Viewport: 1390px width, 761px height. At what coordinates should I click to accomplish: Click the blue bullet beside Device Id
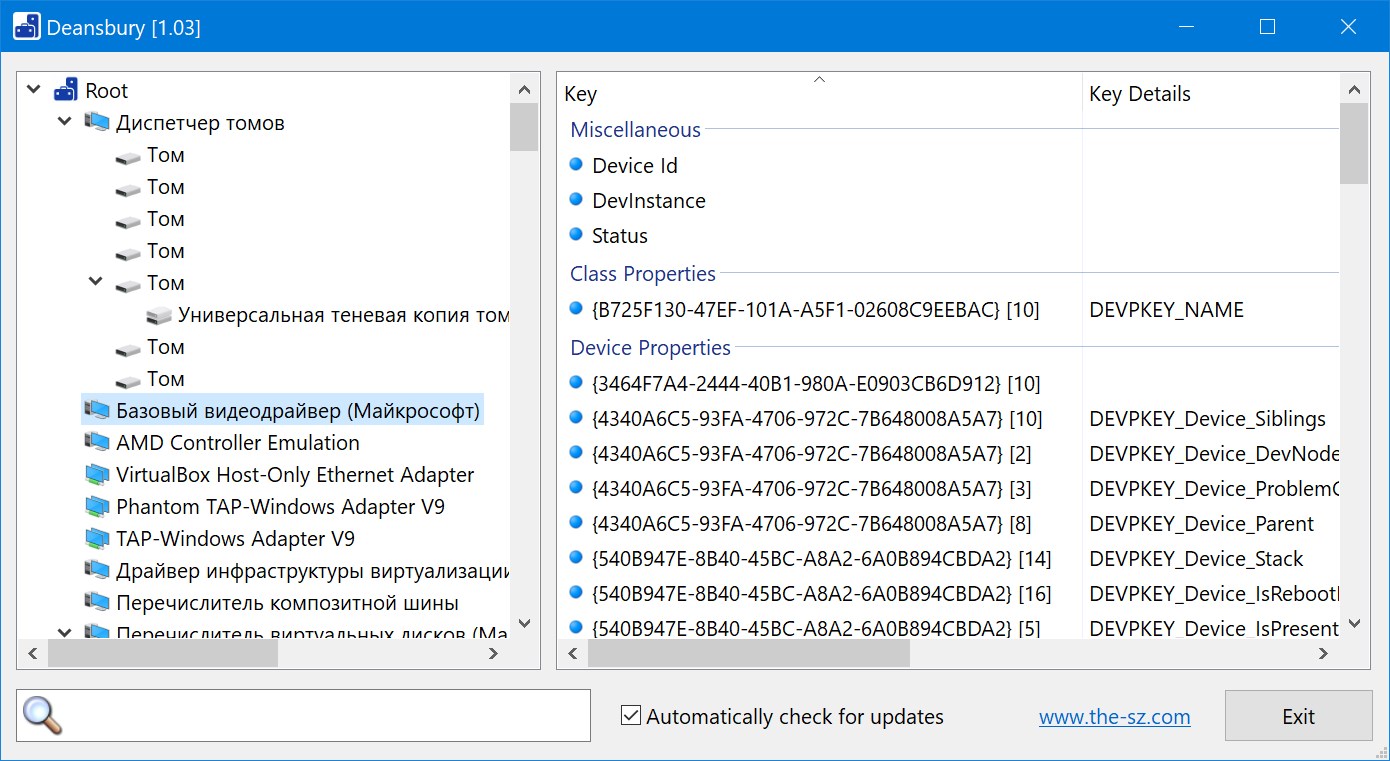pos(576,165)
